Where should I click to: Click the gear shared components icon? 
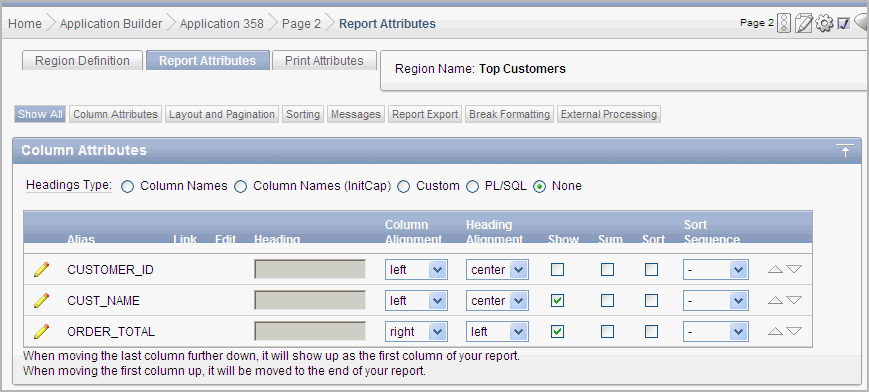(x=825, y=23)
